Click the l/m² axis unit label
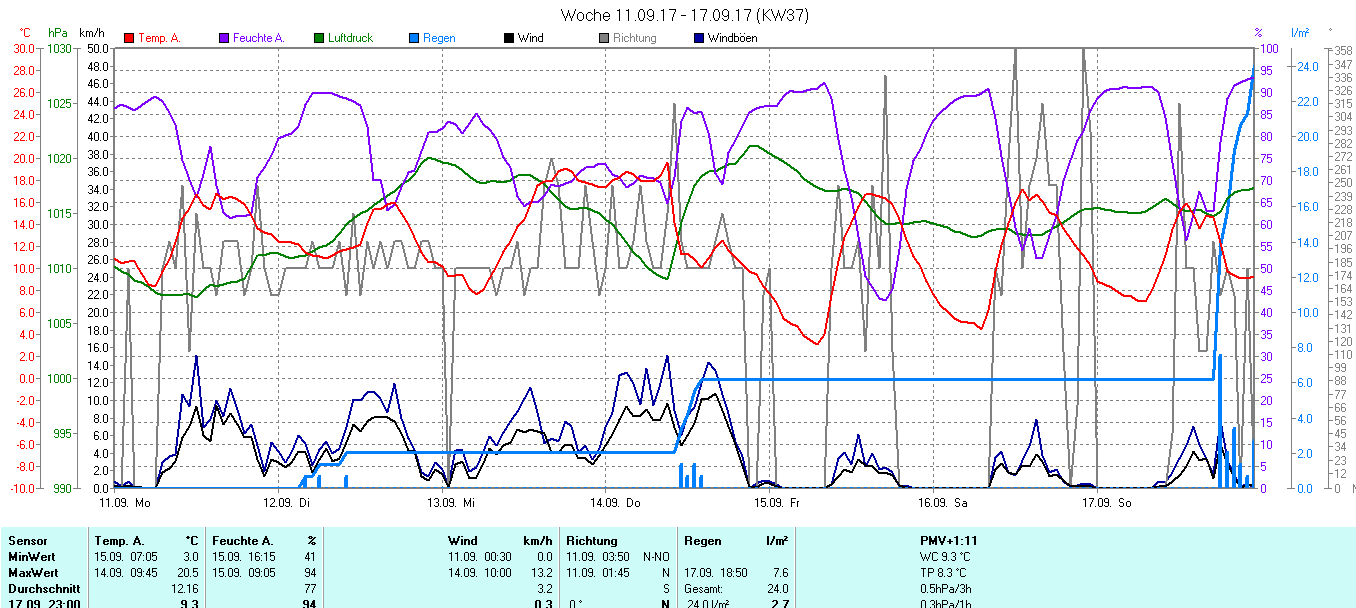 (x=1299, y=33)
